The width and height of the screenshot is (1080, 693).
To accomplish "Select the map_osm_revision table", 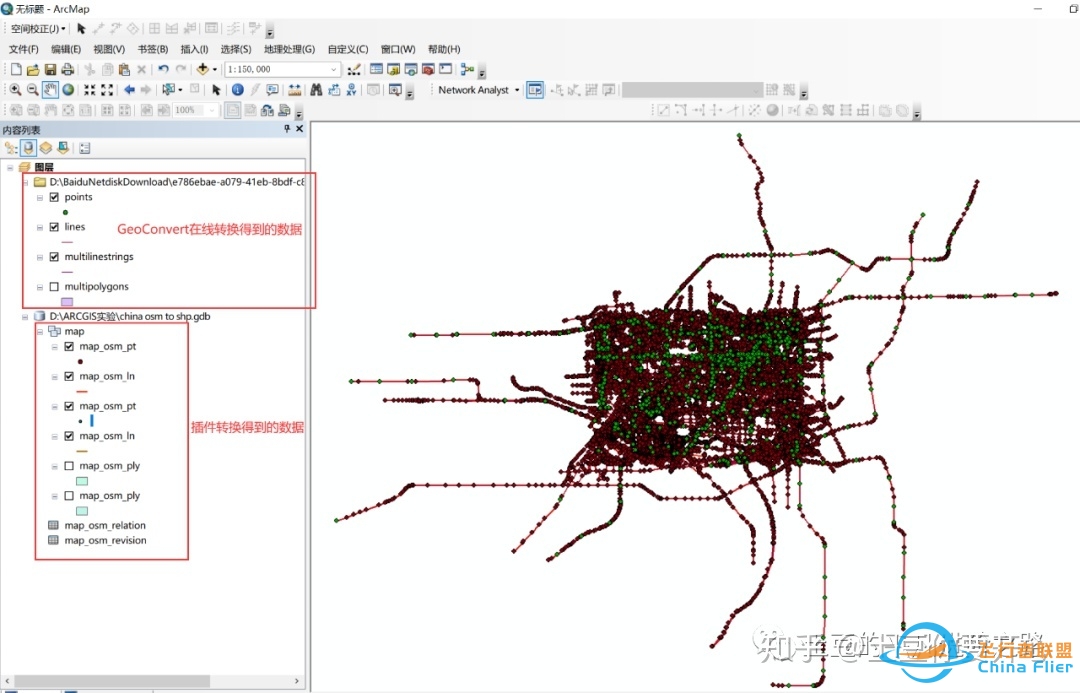I will pos(105,540).
